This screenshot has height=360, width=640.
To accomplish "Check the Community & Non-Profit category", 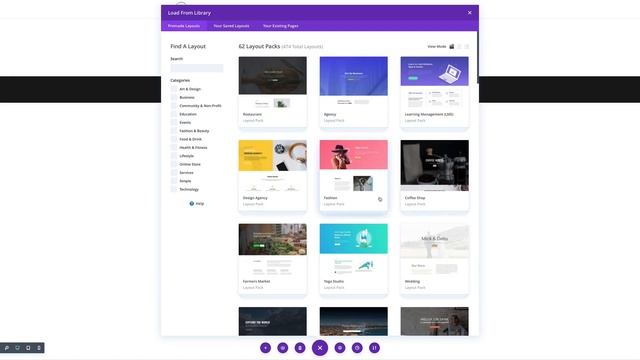I will click(174, 106).
